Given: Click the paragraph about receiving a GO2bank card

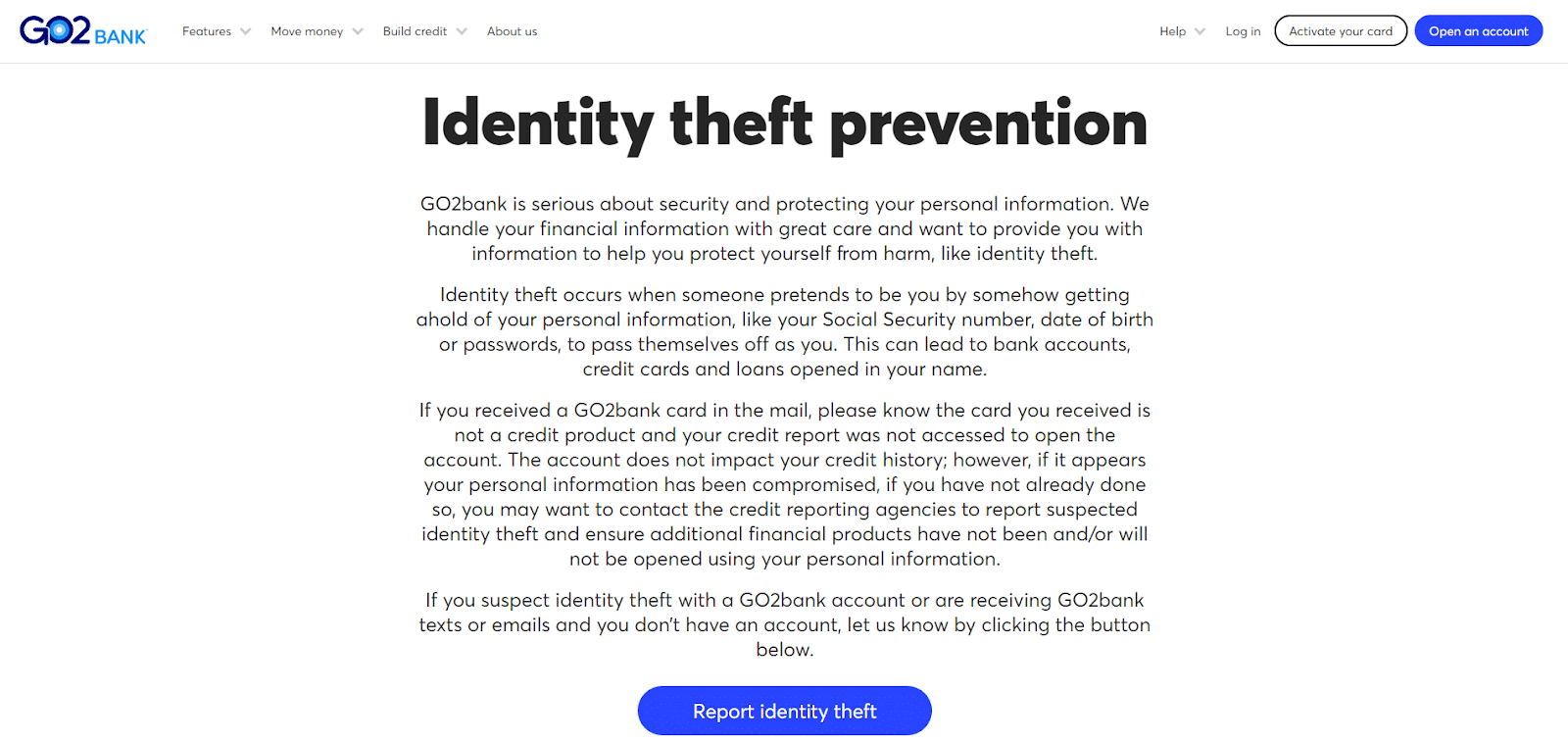Looking at the screenshot, I should [785, 484].
